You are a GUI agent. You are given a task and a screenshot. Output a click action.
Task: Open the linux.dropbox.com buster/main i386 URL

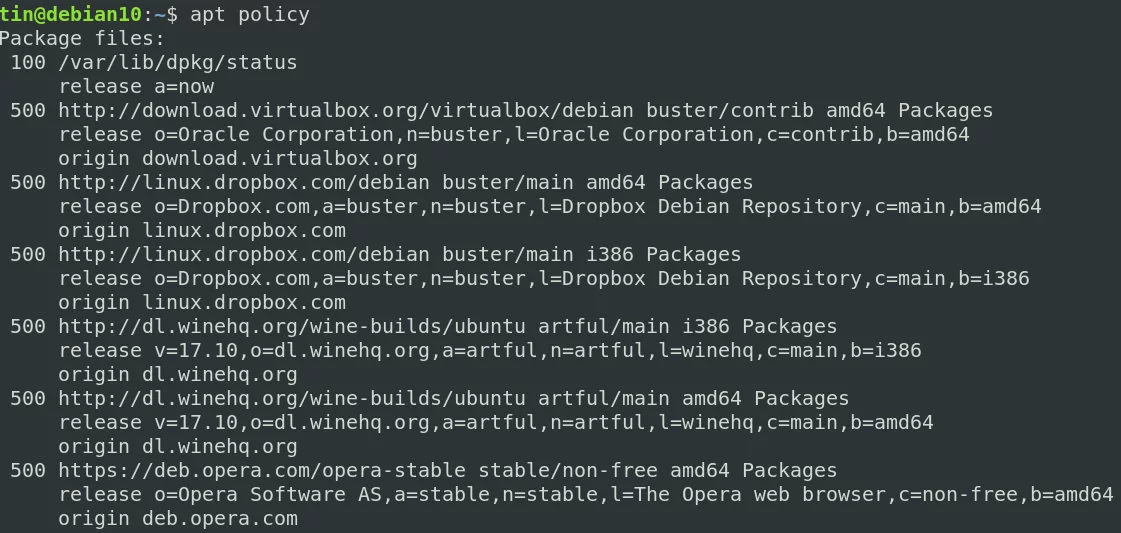[244, 254]
